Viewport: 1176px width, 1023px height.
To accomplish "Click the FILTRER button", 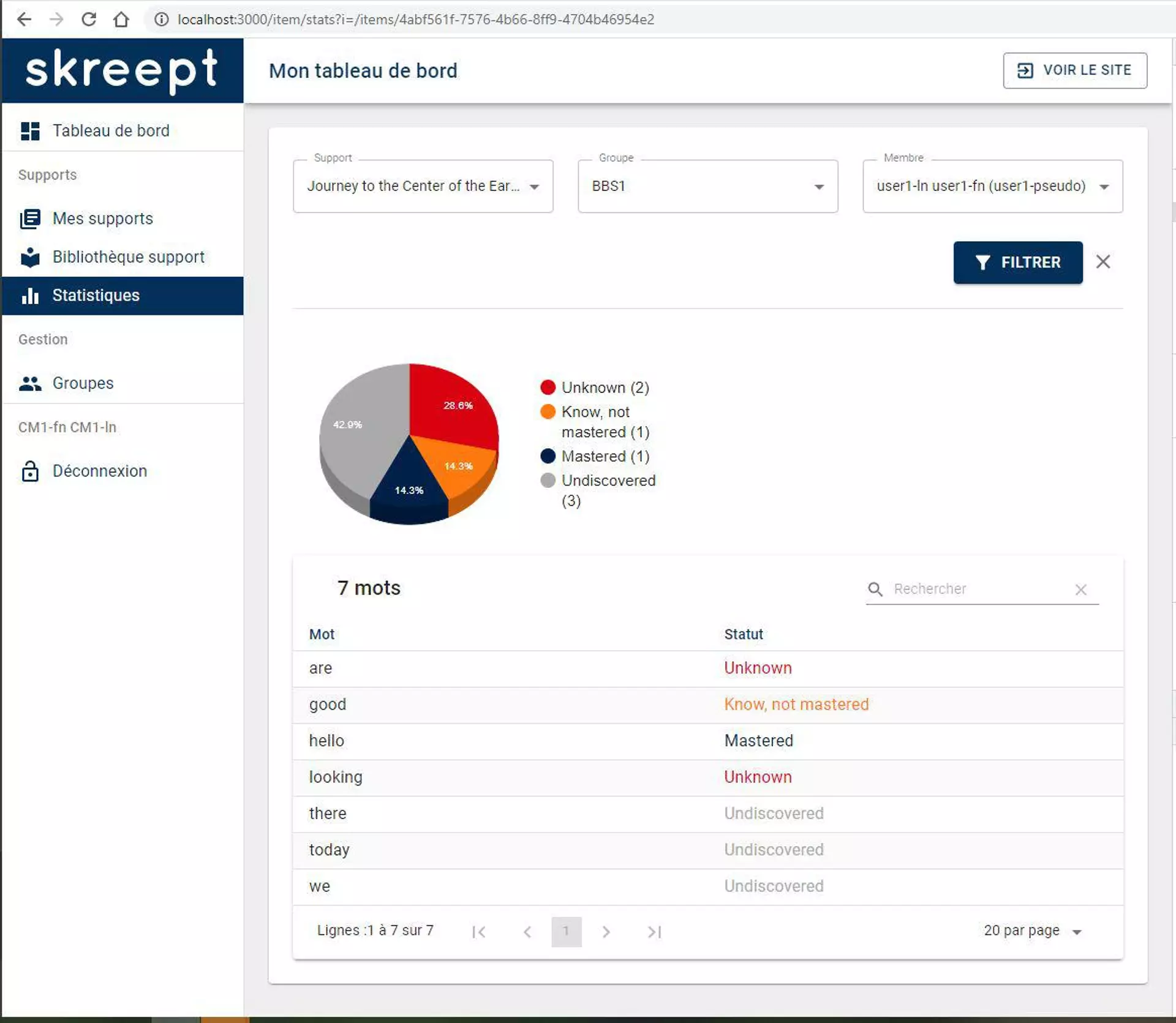I will point(1017,262).
